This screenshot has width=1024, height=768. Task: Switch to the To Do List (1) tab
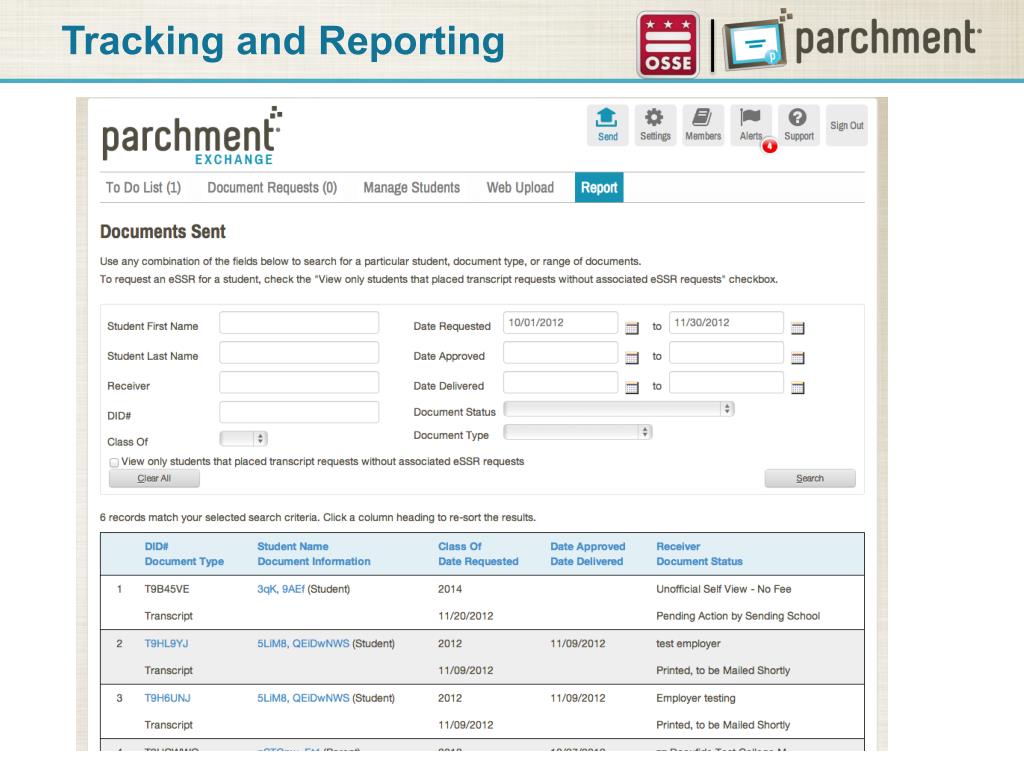tap(143, 188)
